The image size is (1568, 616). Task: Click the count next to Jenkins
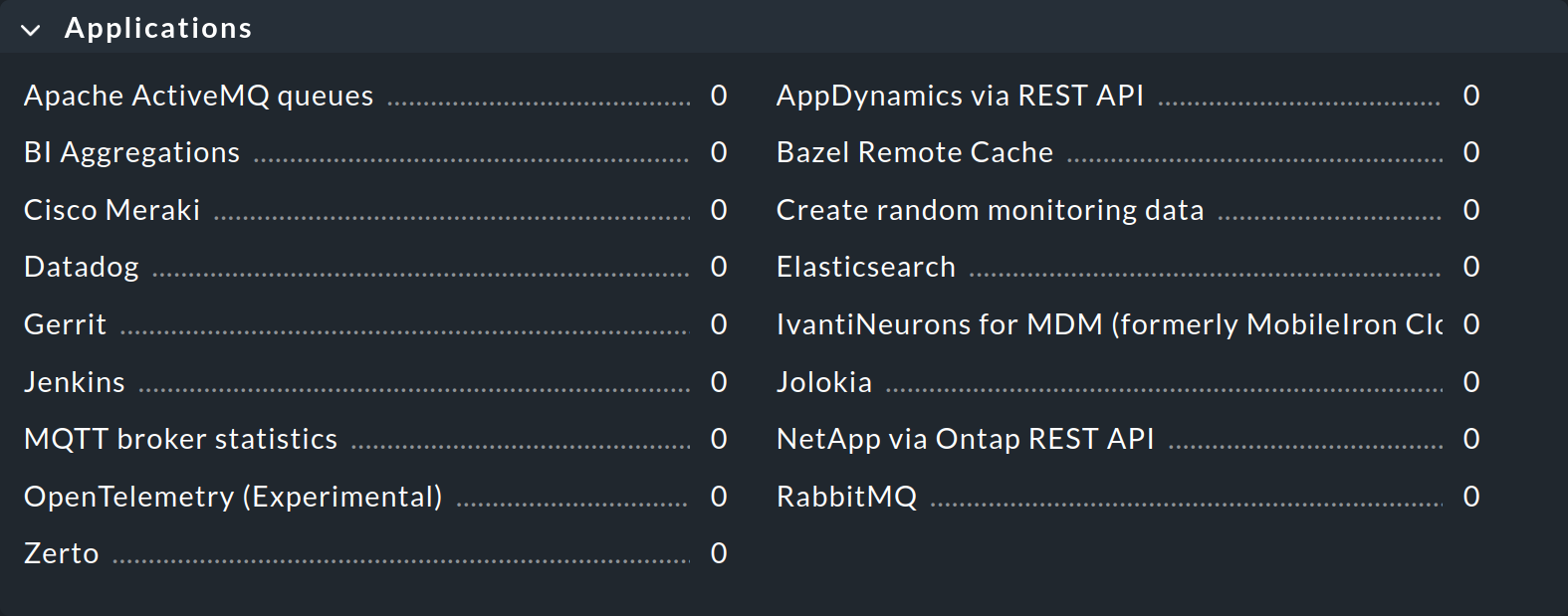click(x=718, y=381)
